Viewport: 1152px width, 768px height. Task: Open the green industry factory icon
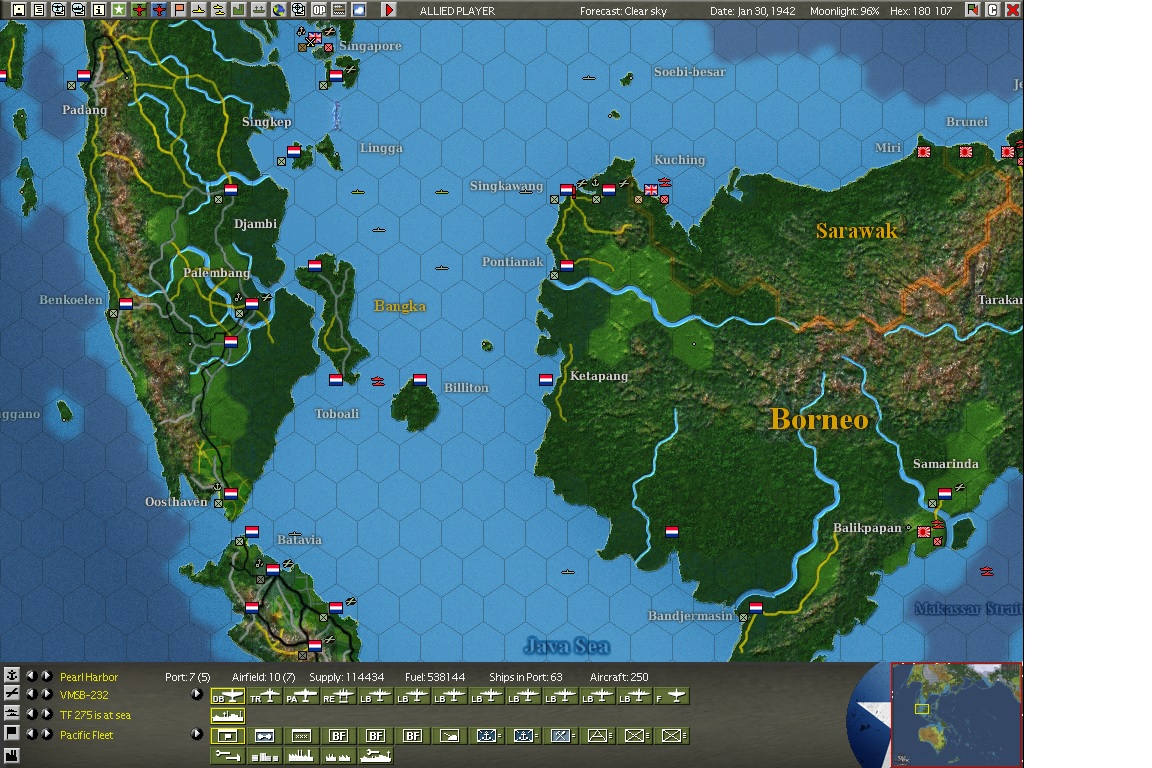(x=238, y=10)
